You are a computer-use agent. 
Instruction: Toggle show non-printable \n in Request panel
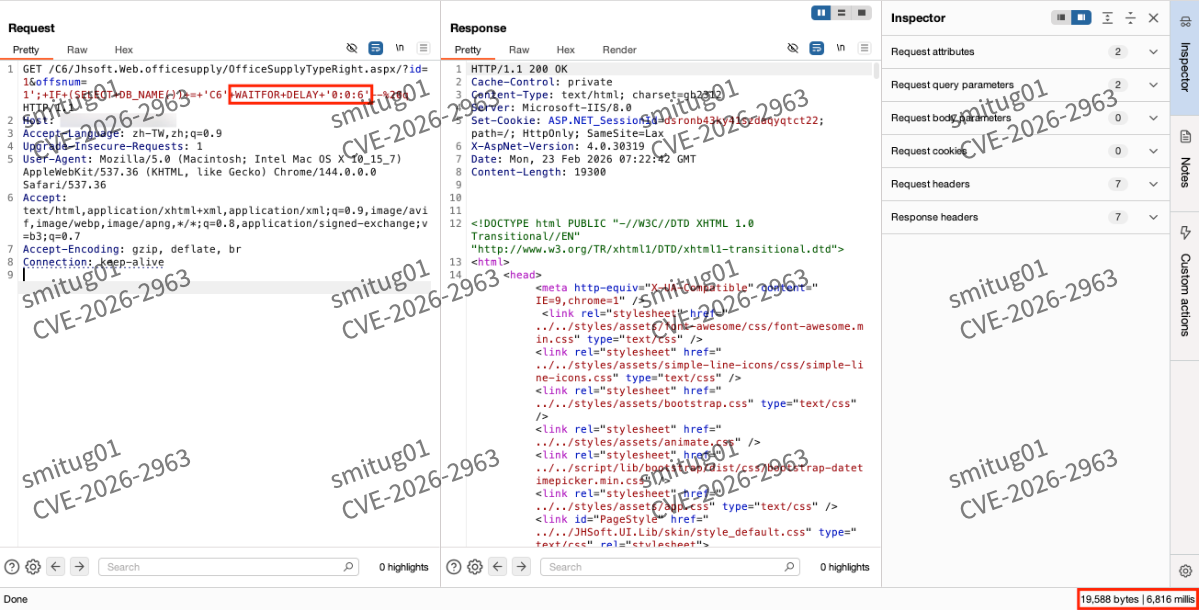coord(400,48)
